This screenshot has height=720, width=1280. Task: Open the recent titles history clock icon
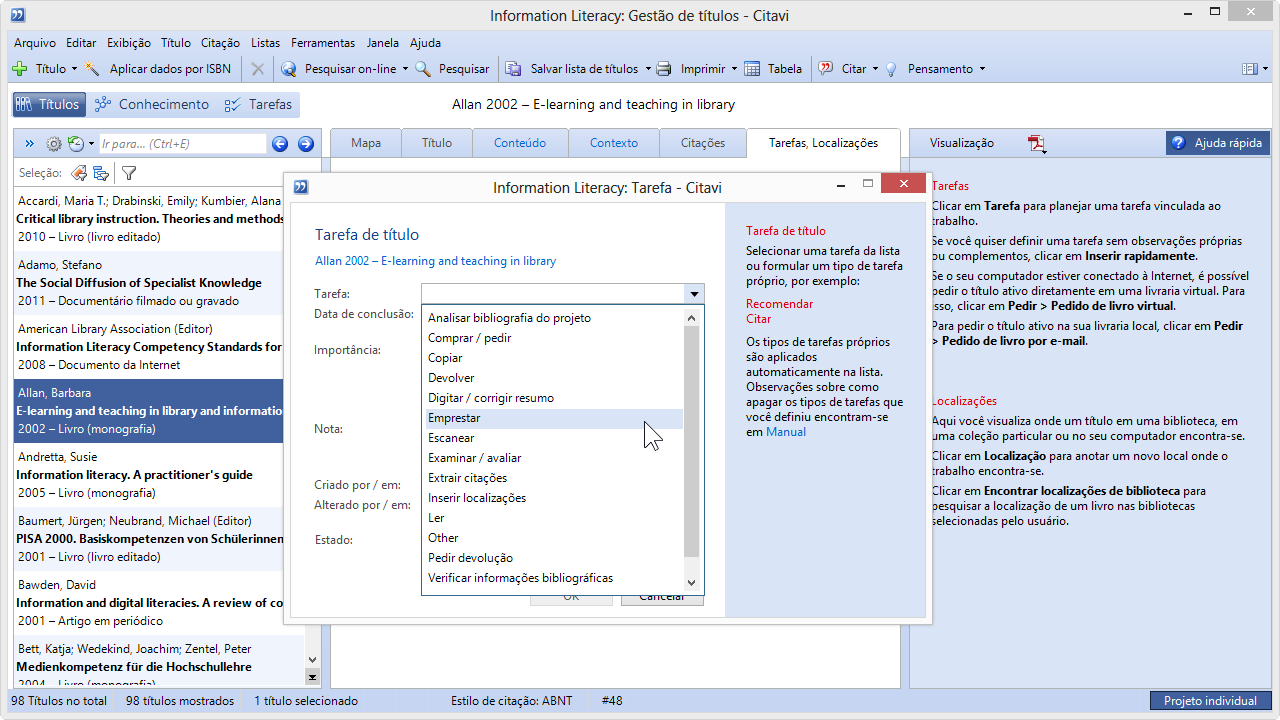coord(76,144)
